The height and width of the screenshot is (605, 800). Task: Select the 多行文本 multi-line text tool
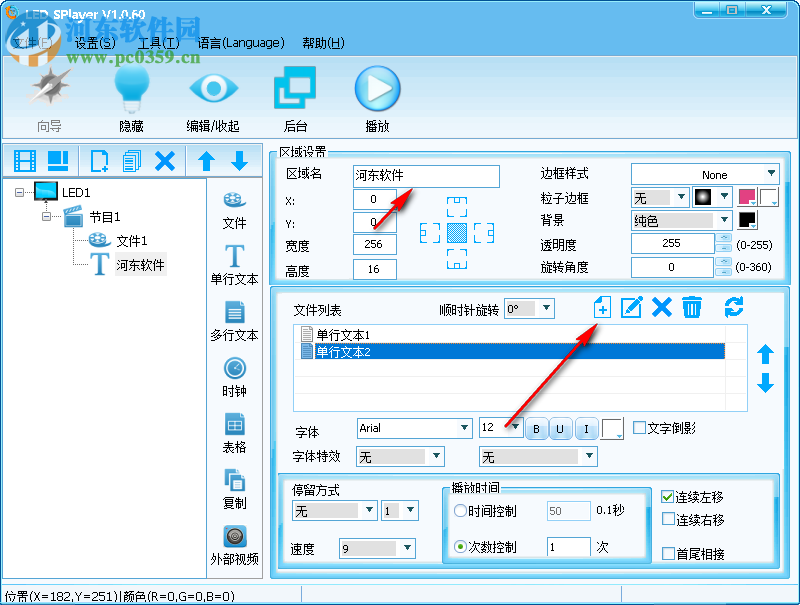point(234,320)
